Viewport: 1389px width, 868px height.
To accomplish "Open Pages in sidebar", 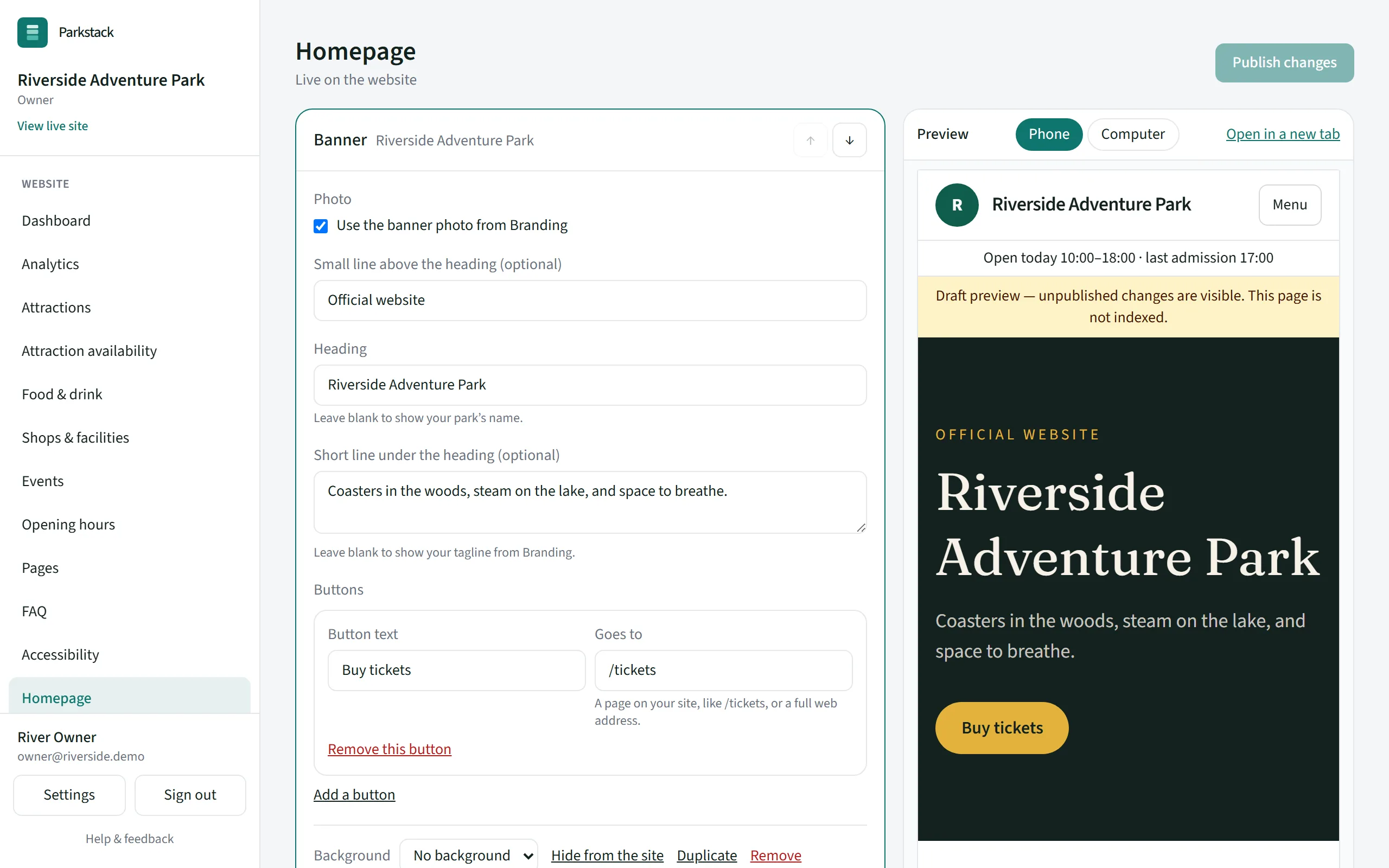I will [x=130, y=568].
